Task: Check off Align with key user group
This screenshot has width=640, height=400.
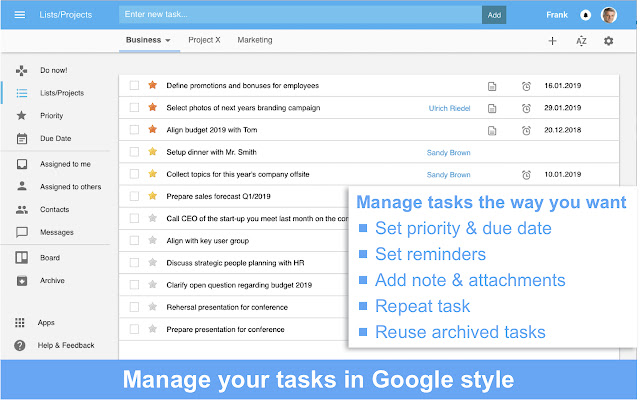Action: pyautogui.click(x=134, y=240)
